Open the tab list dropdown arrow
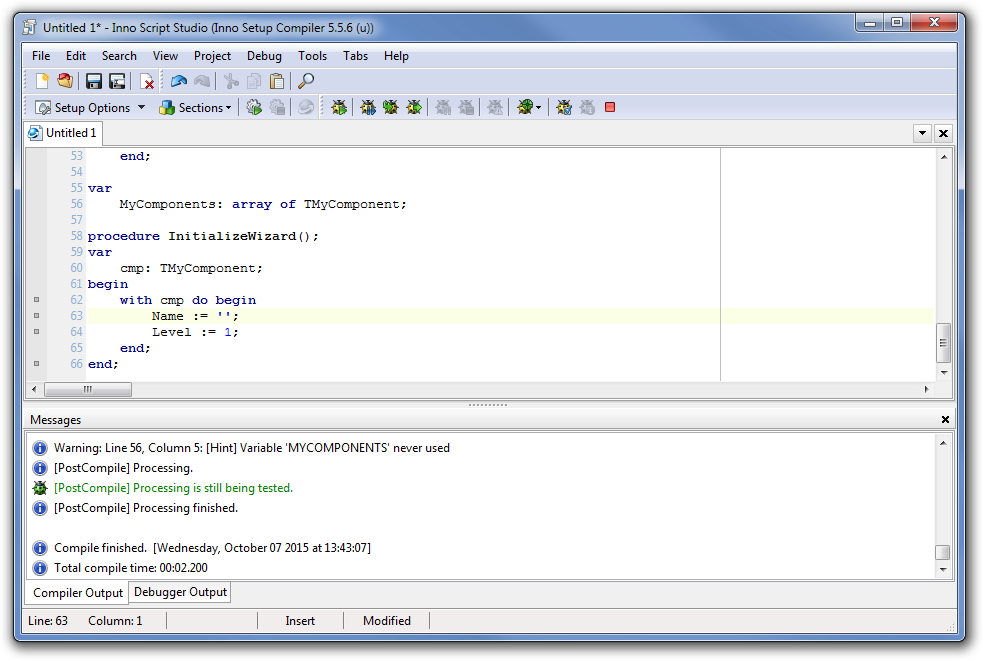 point(922,133)
